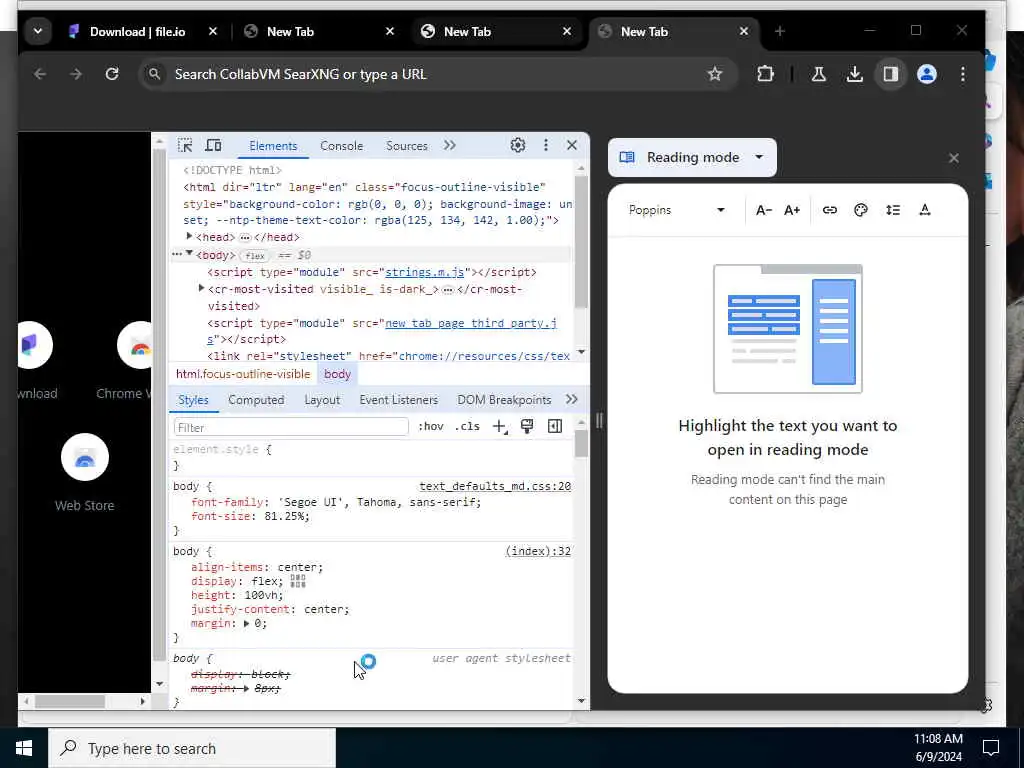Open the letter spacing icon
Viewport: 1024px width, 768px height.
925,210
